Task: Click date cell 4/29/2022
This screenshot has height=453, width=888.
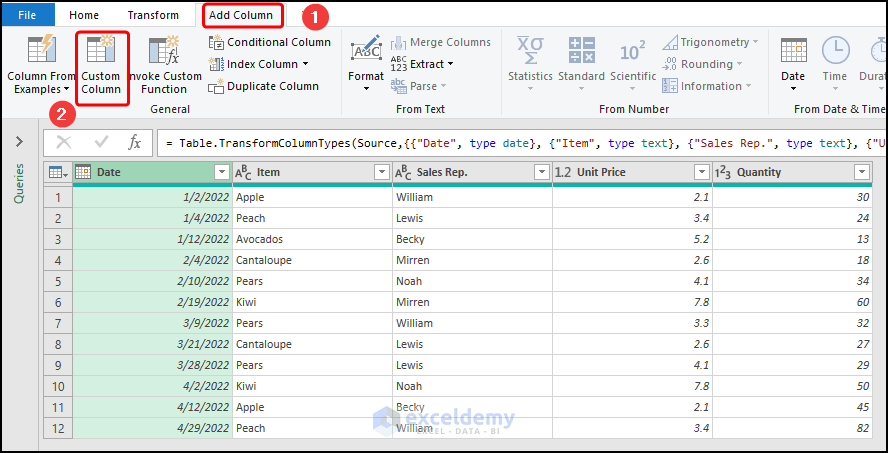Action: pyautogui.click(x=153, y=428)
